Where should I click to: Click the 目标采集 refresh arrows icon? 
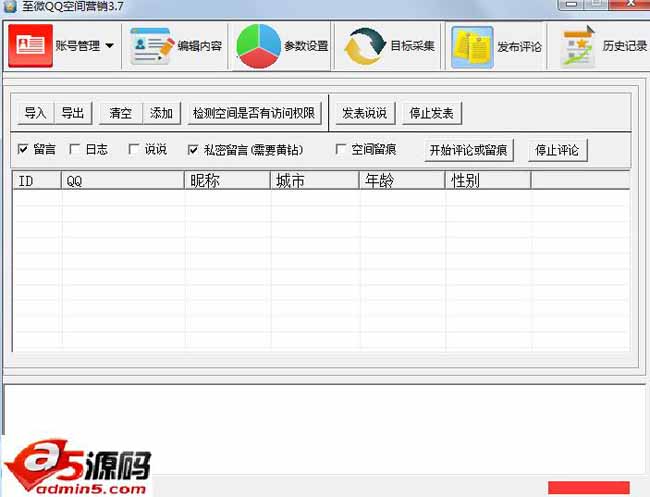click(x=365, y=46)
